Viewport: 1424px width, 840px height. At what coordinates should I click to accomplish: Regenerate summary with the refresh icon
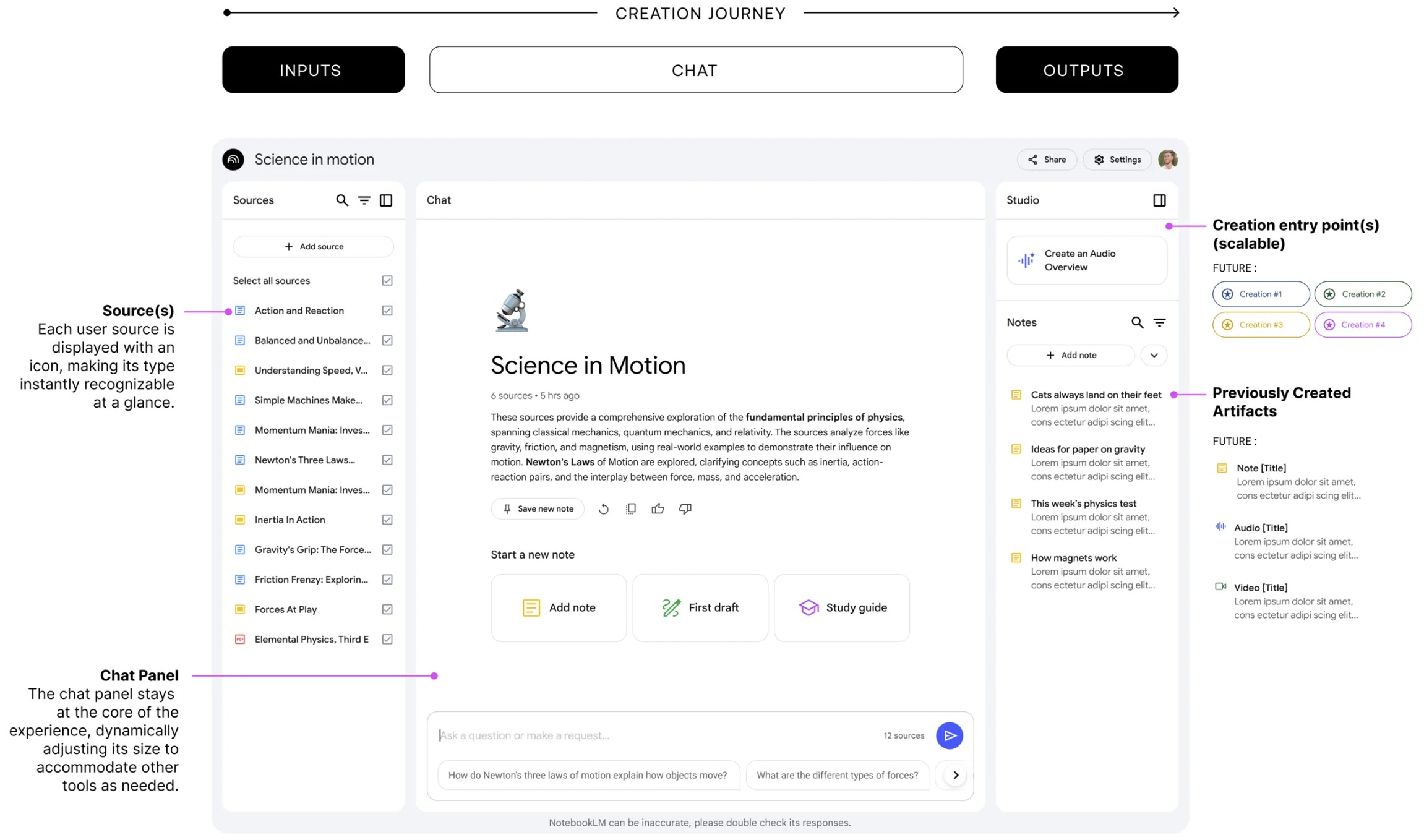tap(604, 508)
